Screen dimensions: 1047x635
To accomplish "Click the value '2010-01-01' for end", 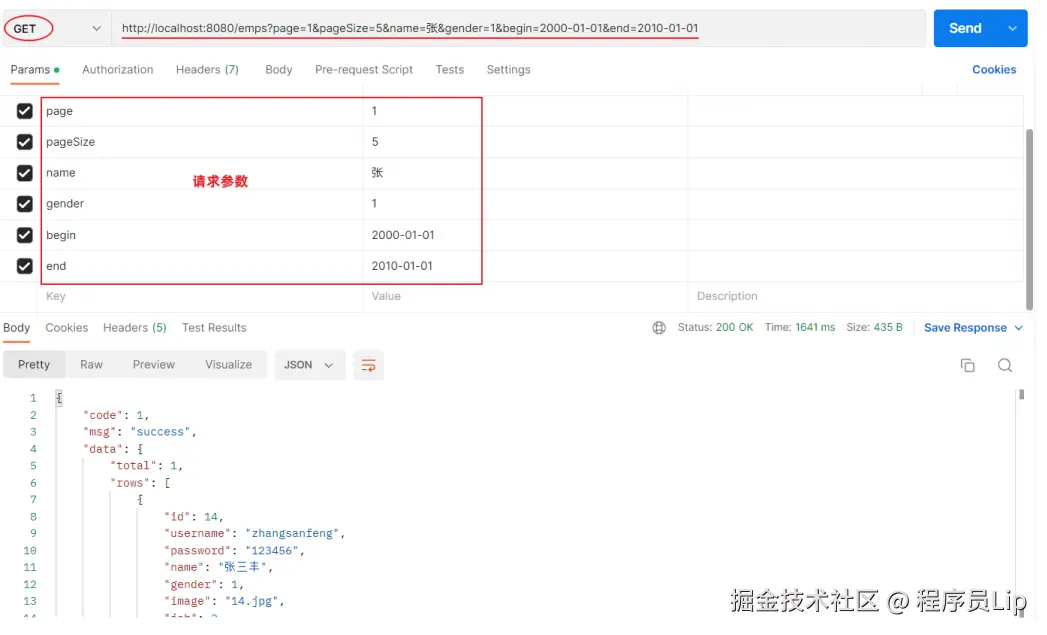I will tap(402, 266).
